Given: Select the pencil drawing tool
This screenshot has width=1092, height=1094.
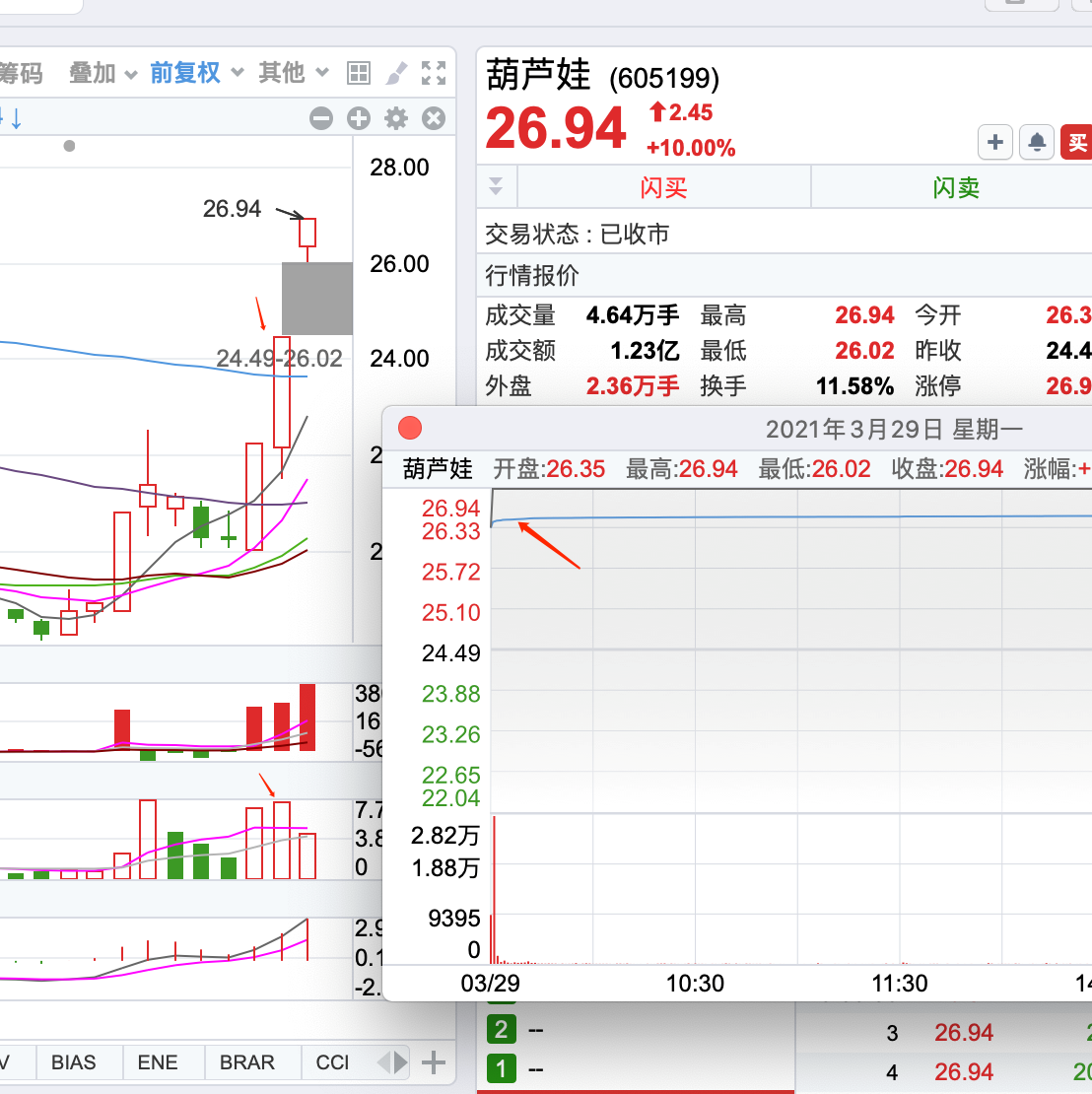Looking at the screenshot, I should [x=395, y=73].
